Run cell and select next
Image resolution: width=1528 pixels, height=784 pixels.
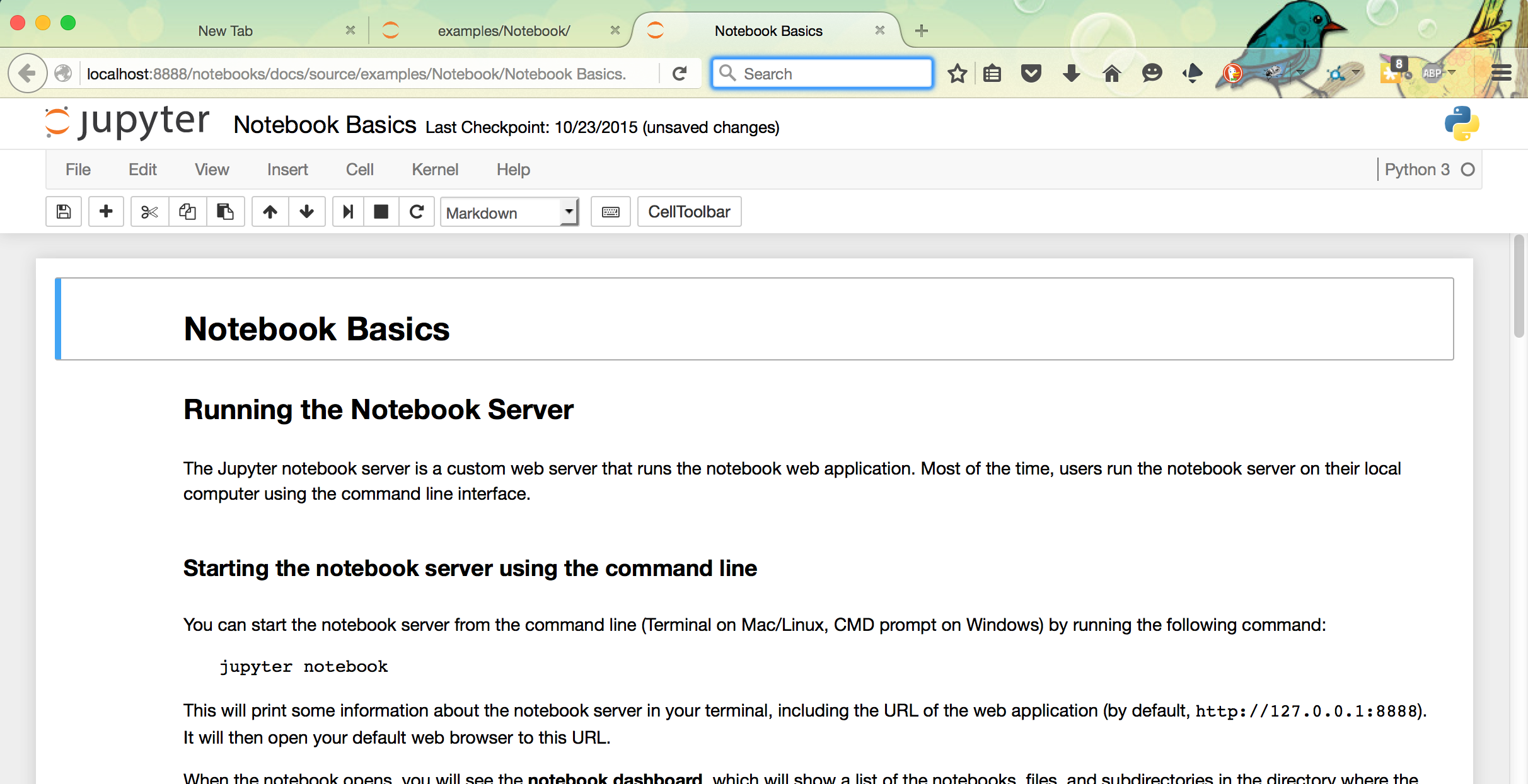[347, 212]
